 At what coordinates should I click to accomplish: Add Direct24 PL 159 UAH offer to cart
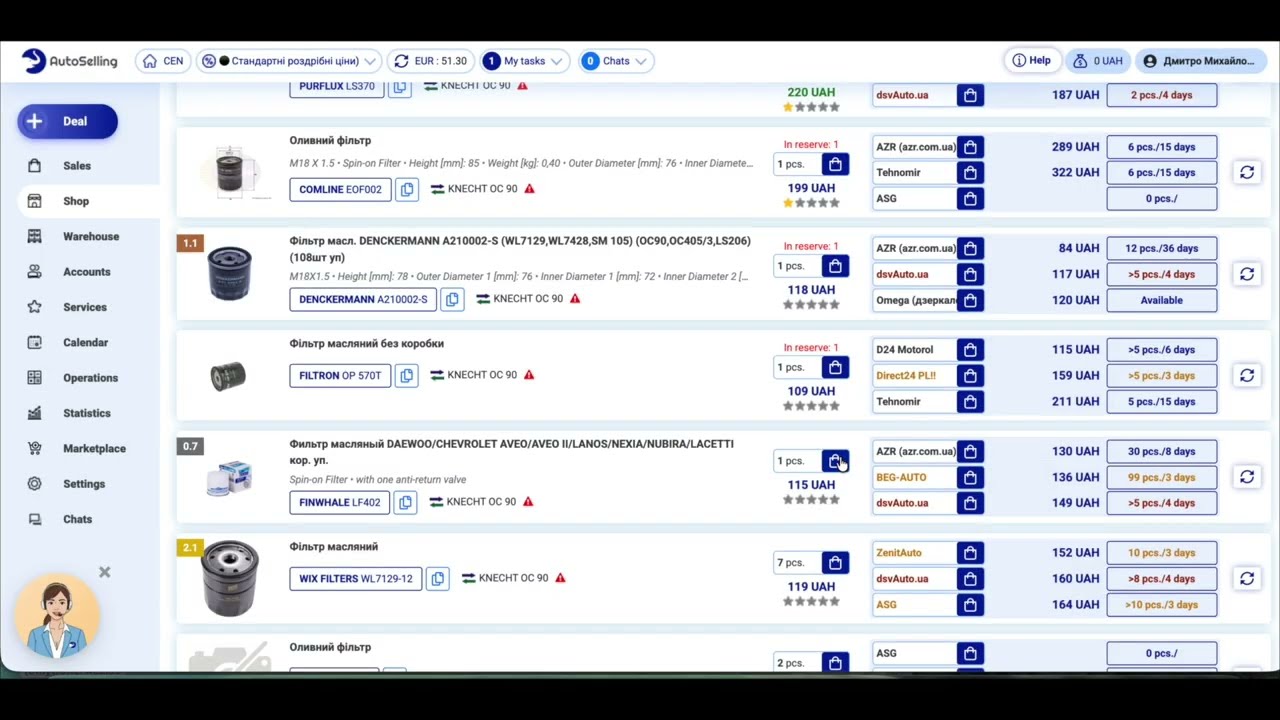coord(970,376)
